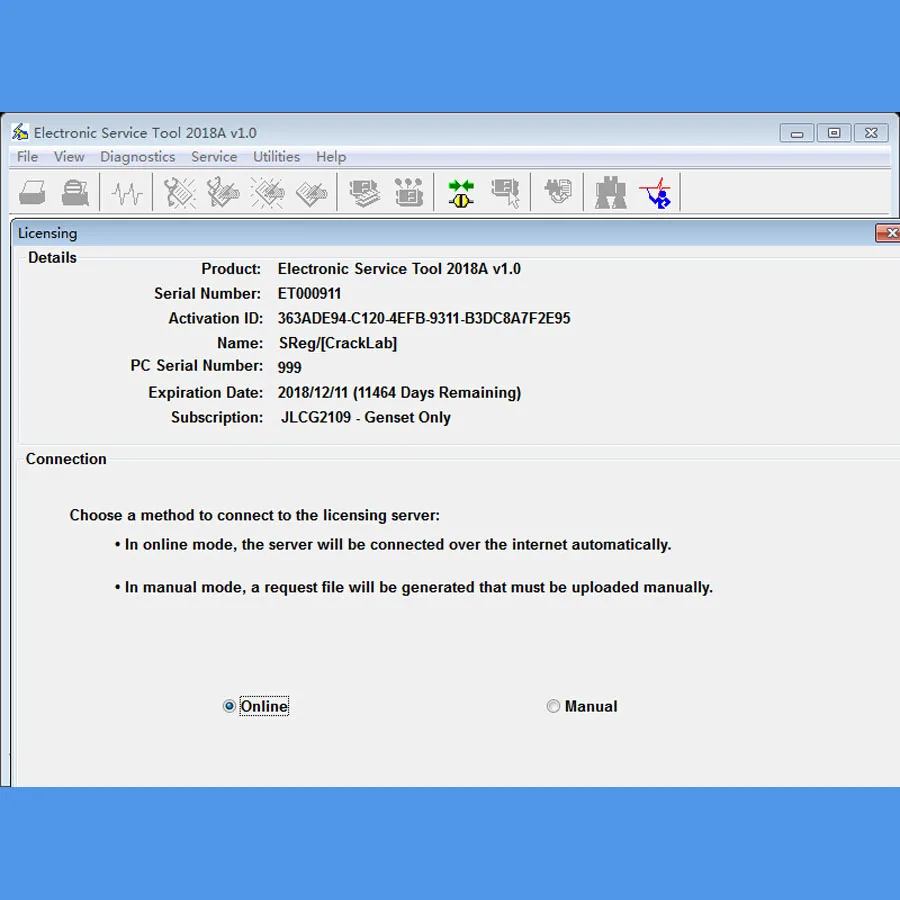The height and width of the screenshot is (900, 900).
Task: Click the Connection group heading
Action: tap(66, 459)
